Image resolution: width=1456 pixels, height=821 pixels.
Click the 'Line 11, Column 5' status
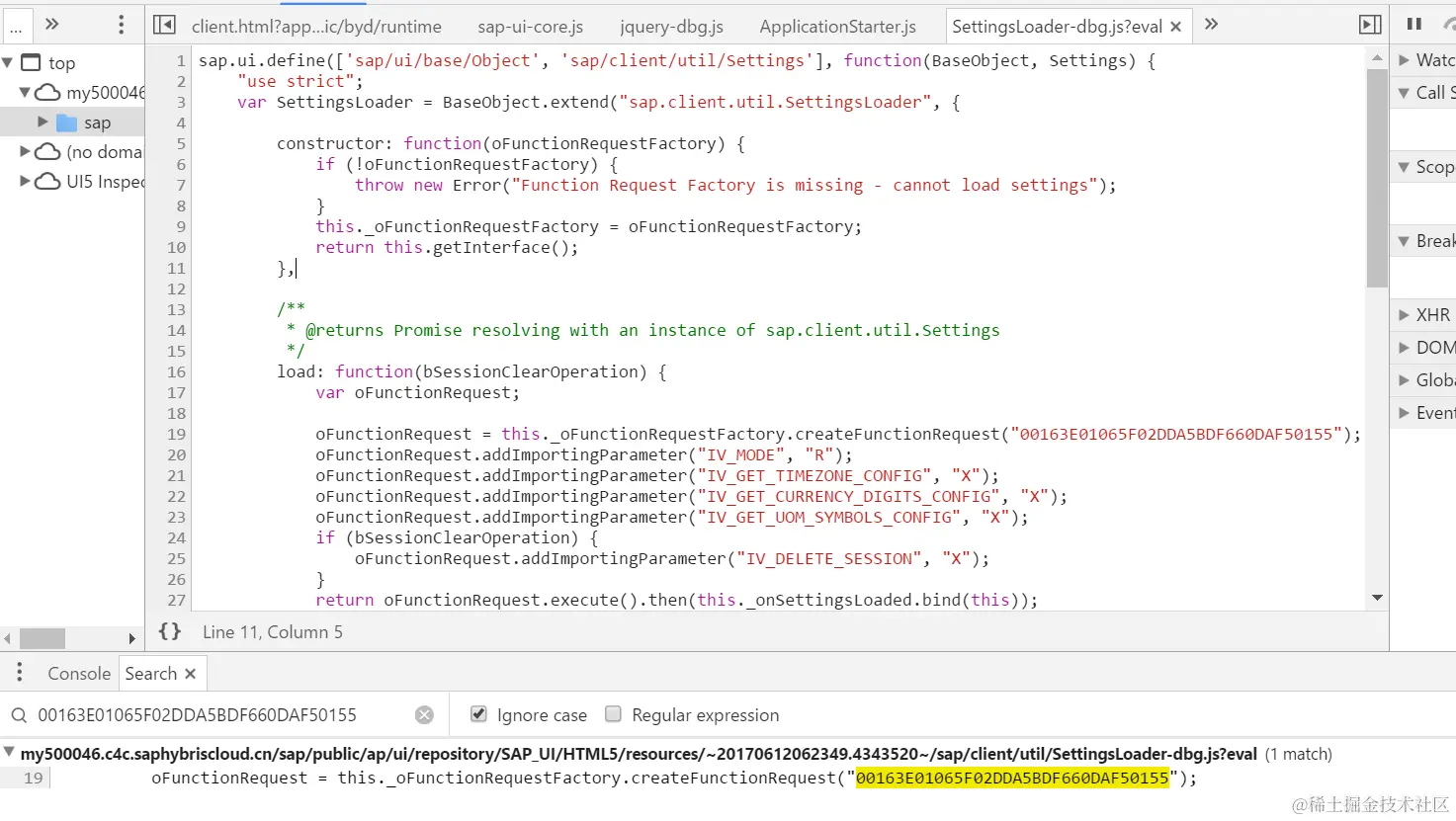click(x=273, y=632)
